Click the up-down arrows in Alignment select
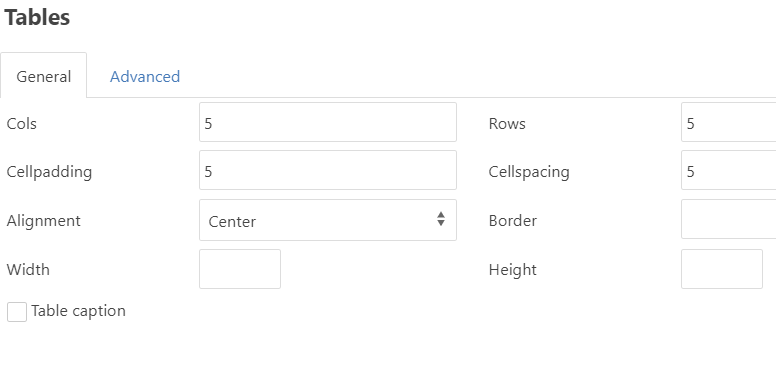This screenshot has height=378, width=776. coord(440,219)
